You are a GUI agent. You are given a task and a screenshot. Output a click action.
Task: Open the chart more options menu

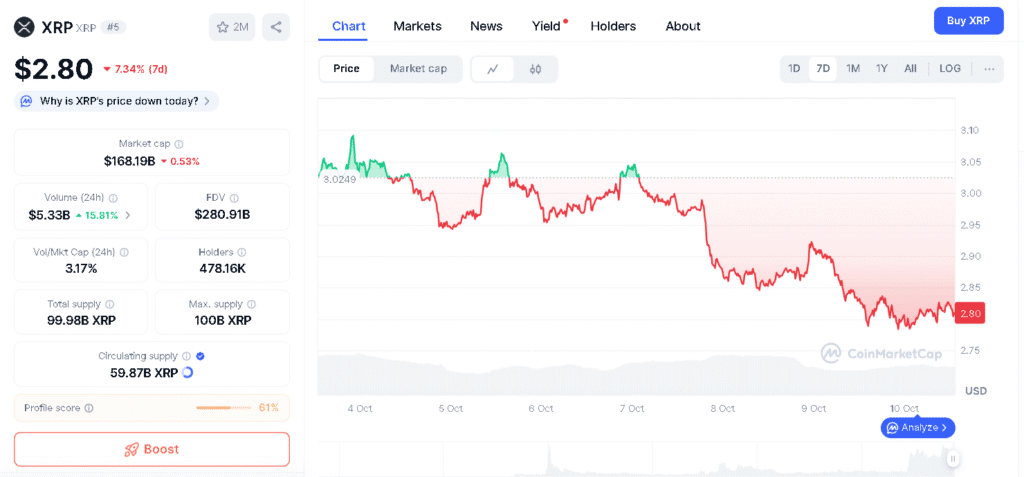pyautogui.click(x=989, y=69)
